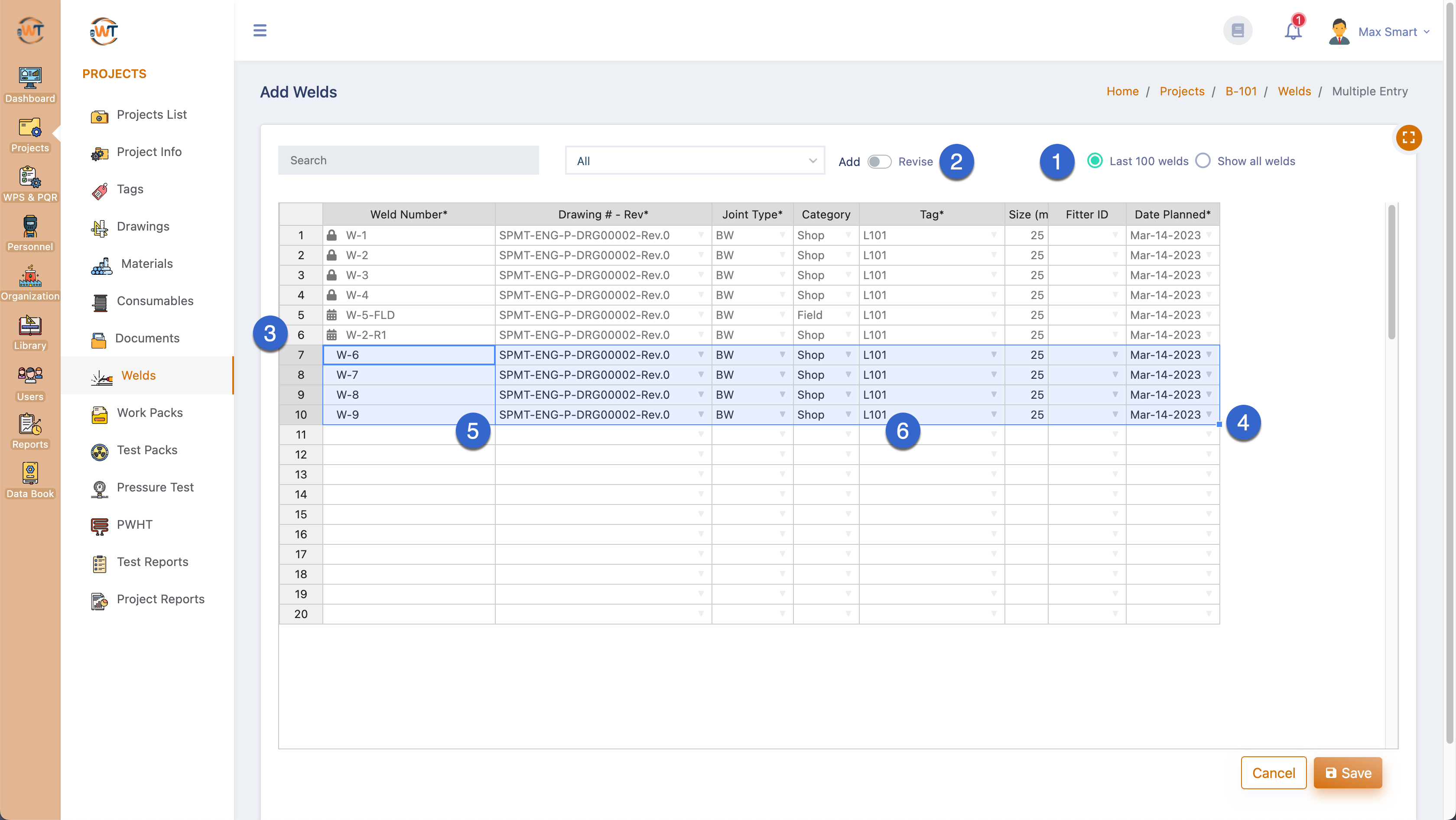1456x820 pixels.
Task: Click the Weld Number* column header
Action: [409, 215]
